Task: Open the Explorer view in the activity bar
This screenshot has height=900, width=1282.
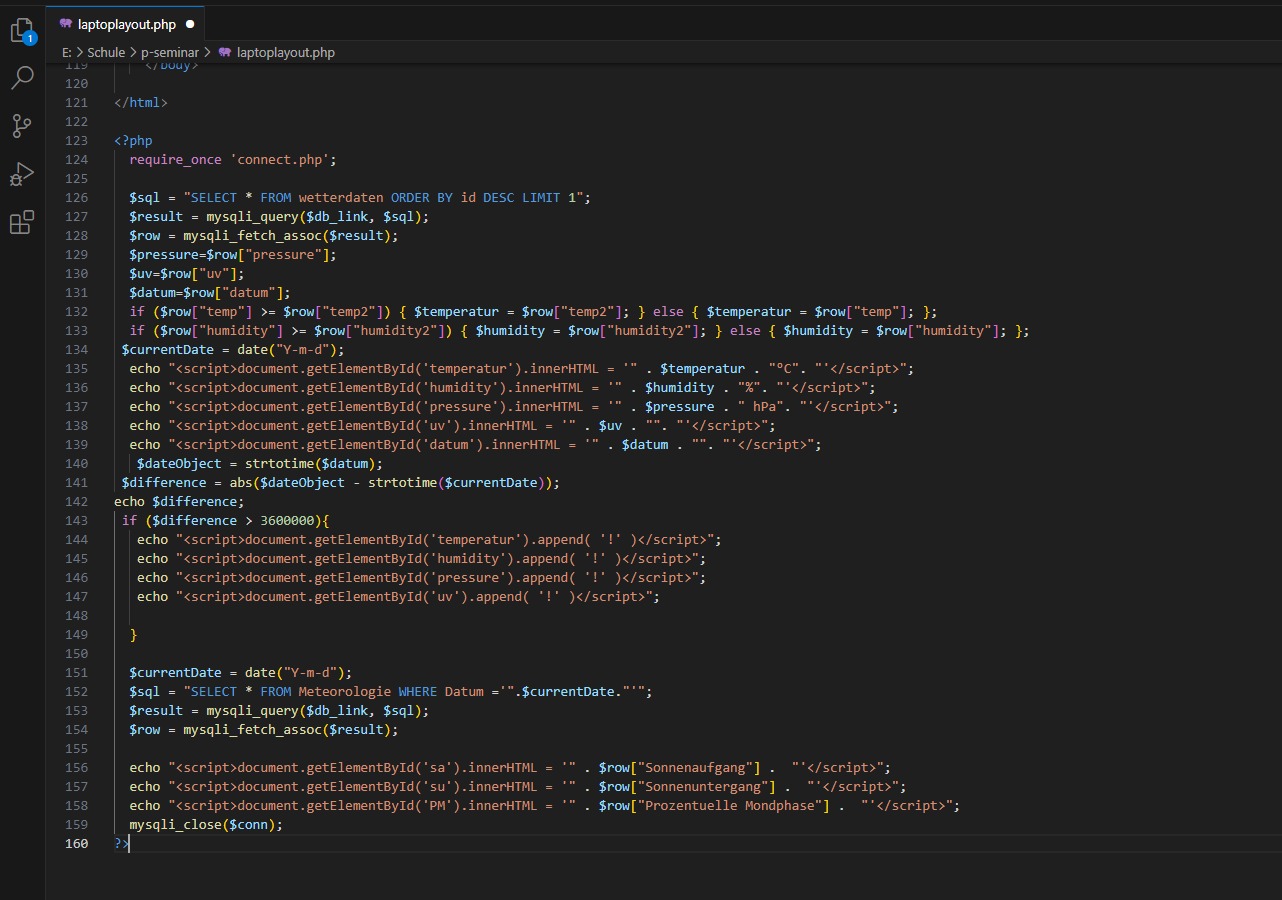Action: [22, 31]
